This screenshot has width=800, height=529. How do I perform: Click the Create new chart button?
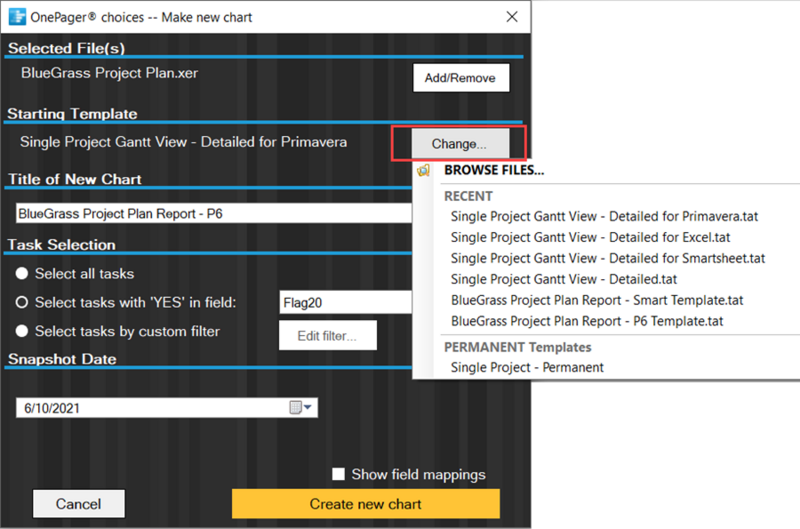tap(366, 504)
